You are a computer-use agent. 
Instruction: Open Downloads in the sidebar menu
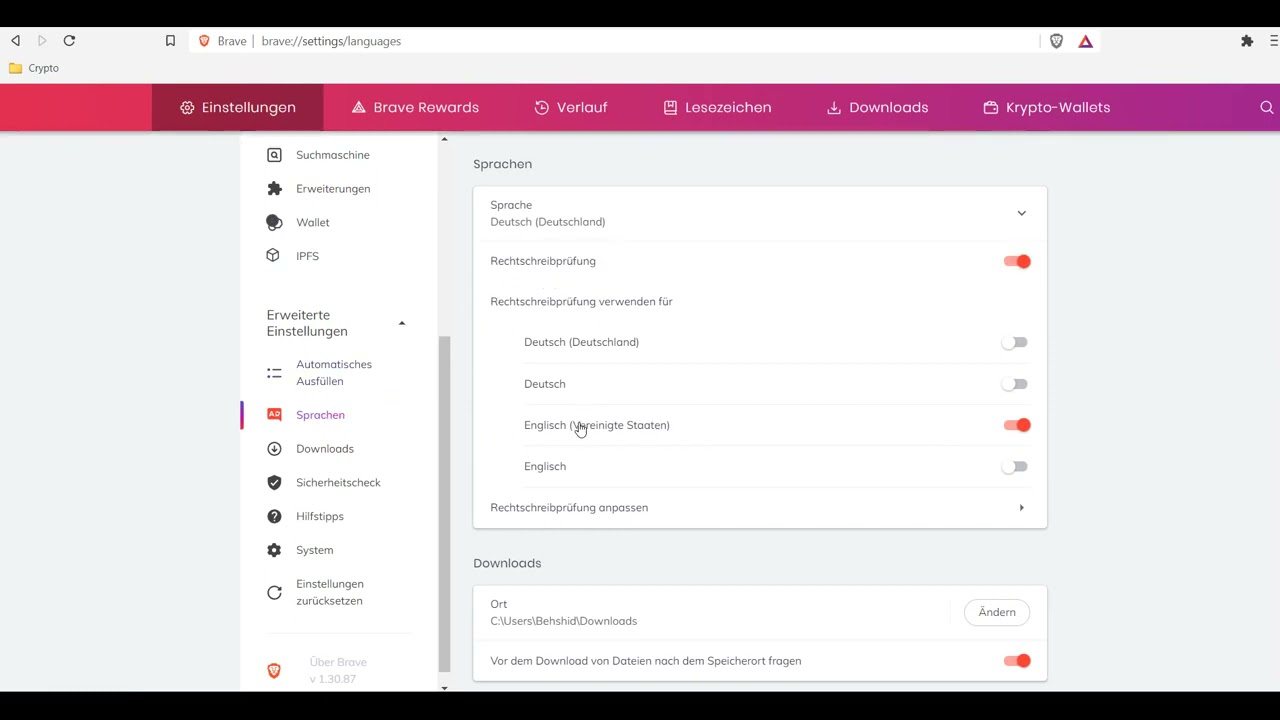click(325, 449)
